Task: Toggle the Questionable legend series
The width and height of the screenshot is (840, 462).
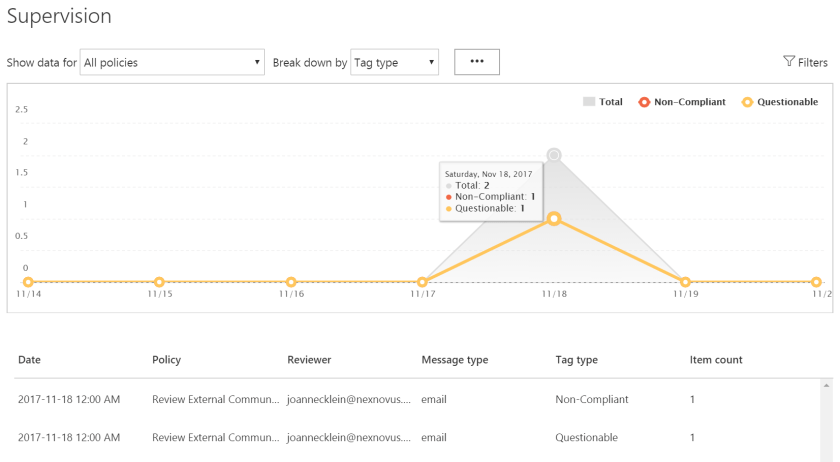Action: click(779, 102)
